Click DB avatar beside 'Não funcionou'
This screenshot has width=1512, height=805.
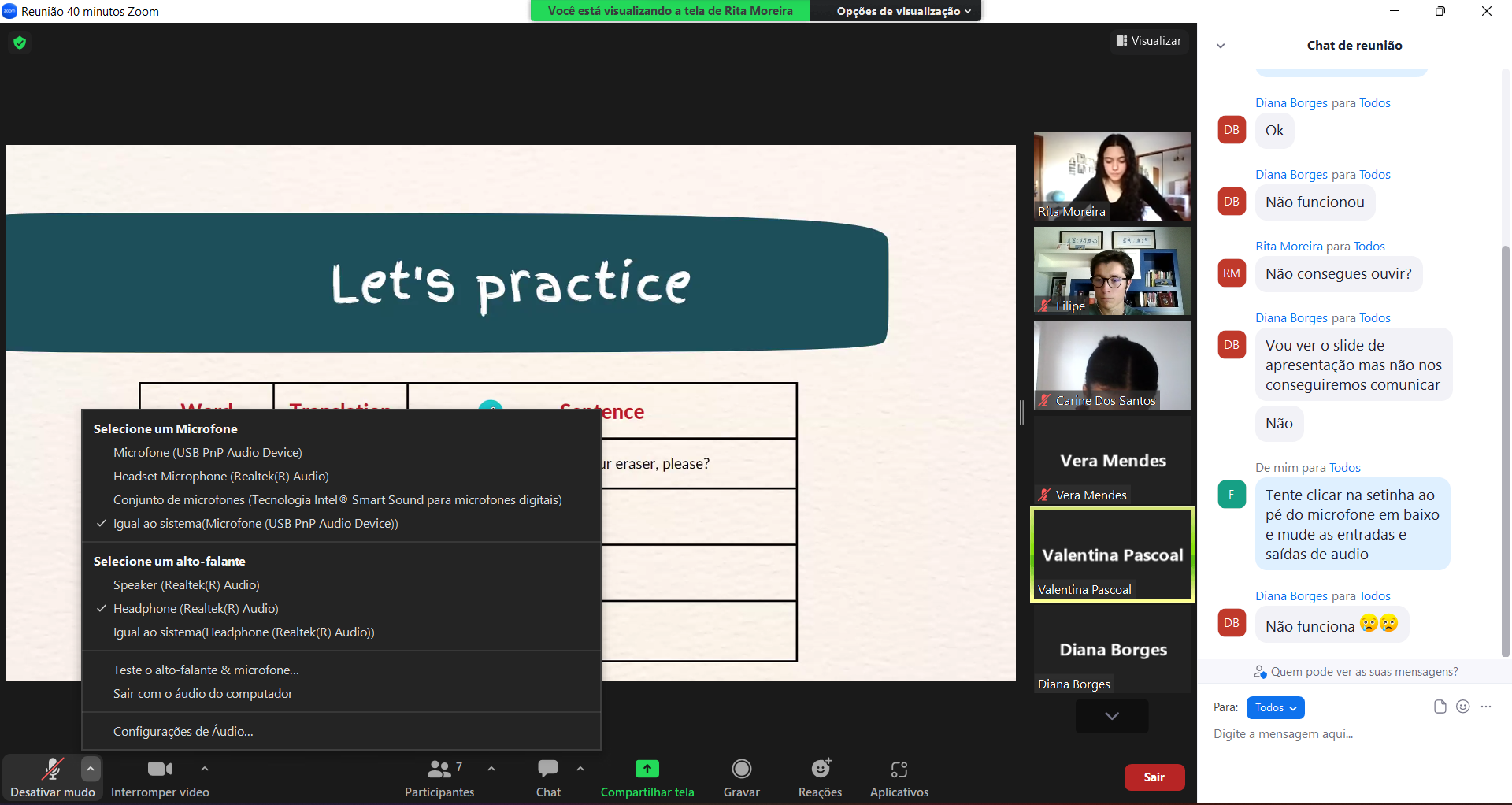[1232, 202]
